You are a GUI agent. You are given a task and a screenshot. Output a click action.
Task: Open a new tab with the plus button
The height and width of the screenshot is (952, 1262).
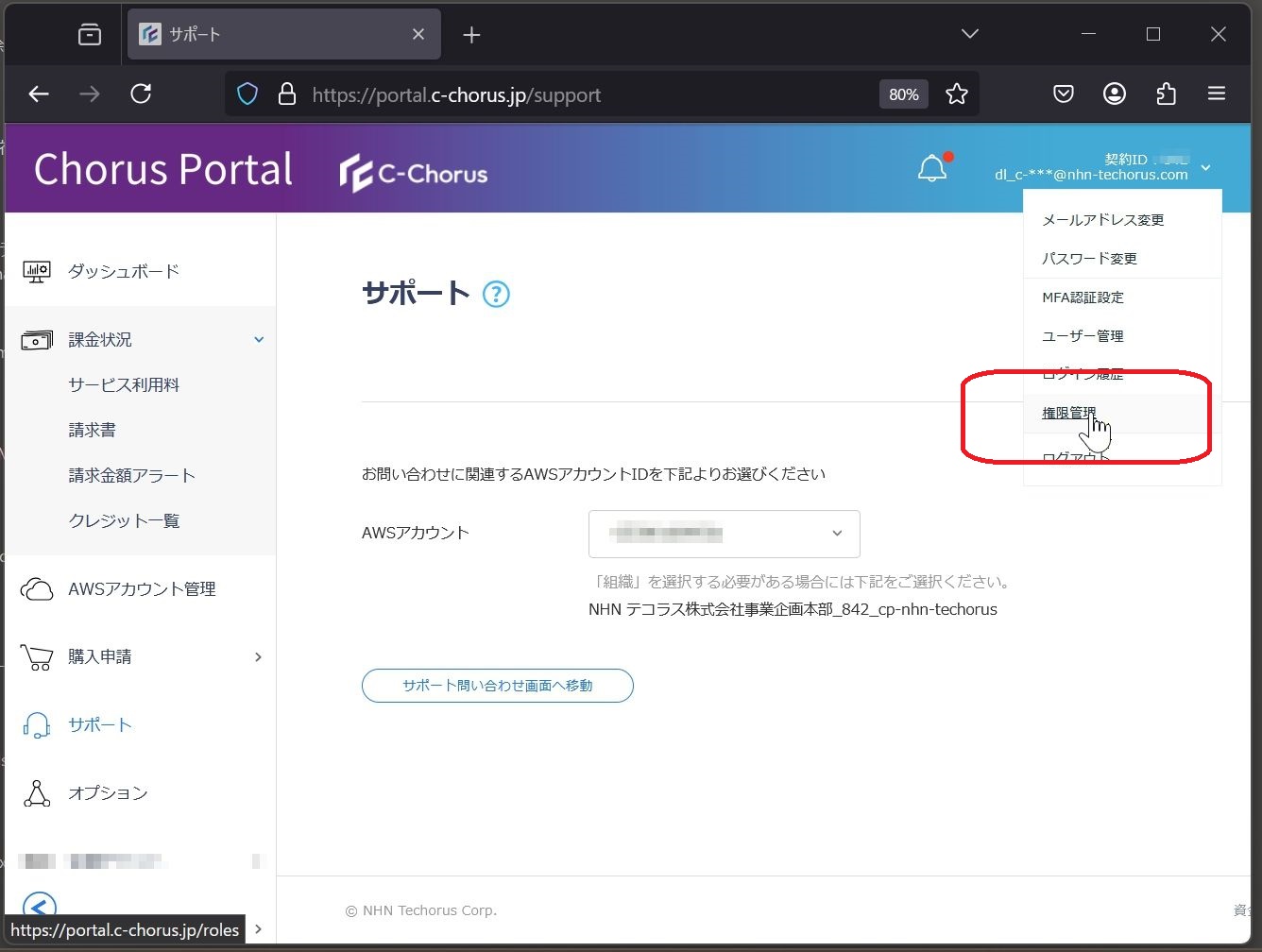pyautogui.click(x=472, y=35)
